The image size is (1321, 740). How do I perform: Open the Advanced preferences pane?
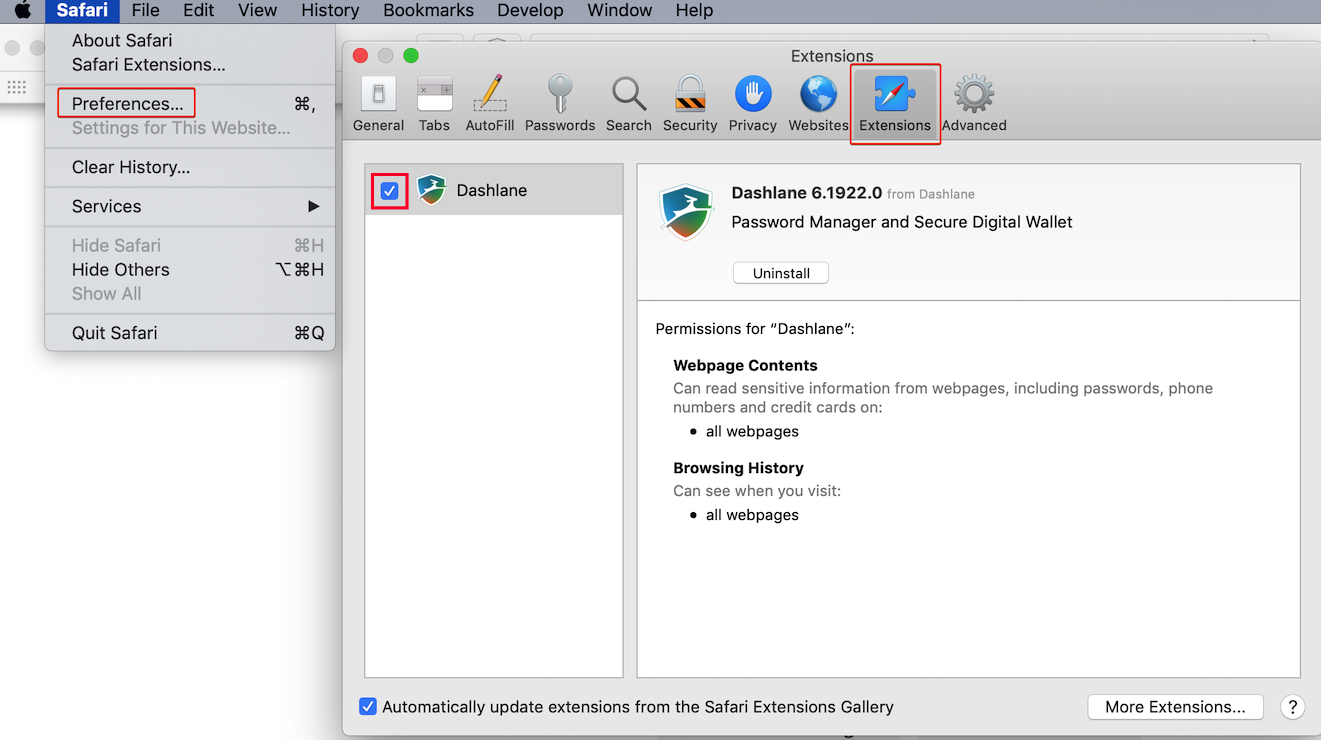tap(973, 100)
